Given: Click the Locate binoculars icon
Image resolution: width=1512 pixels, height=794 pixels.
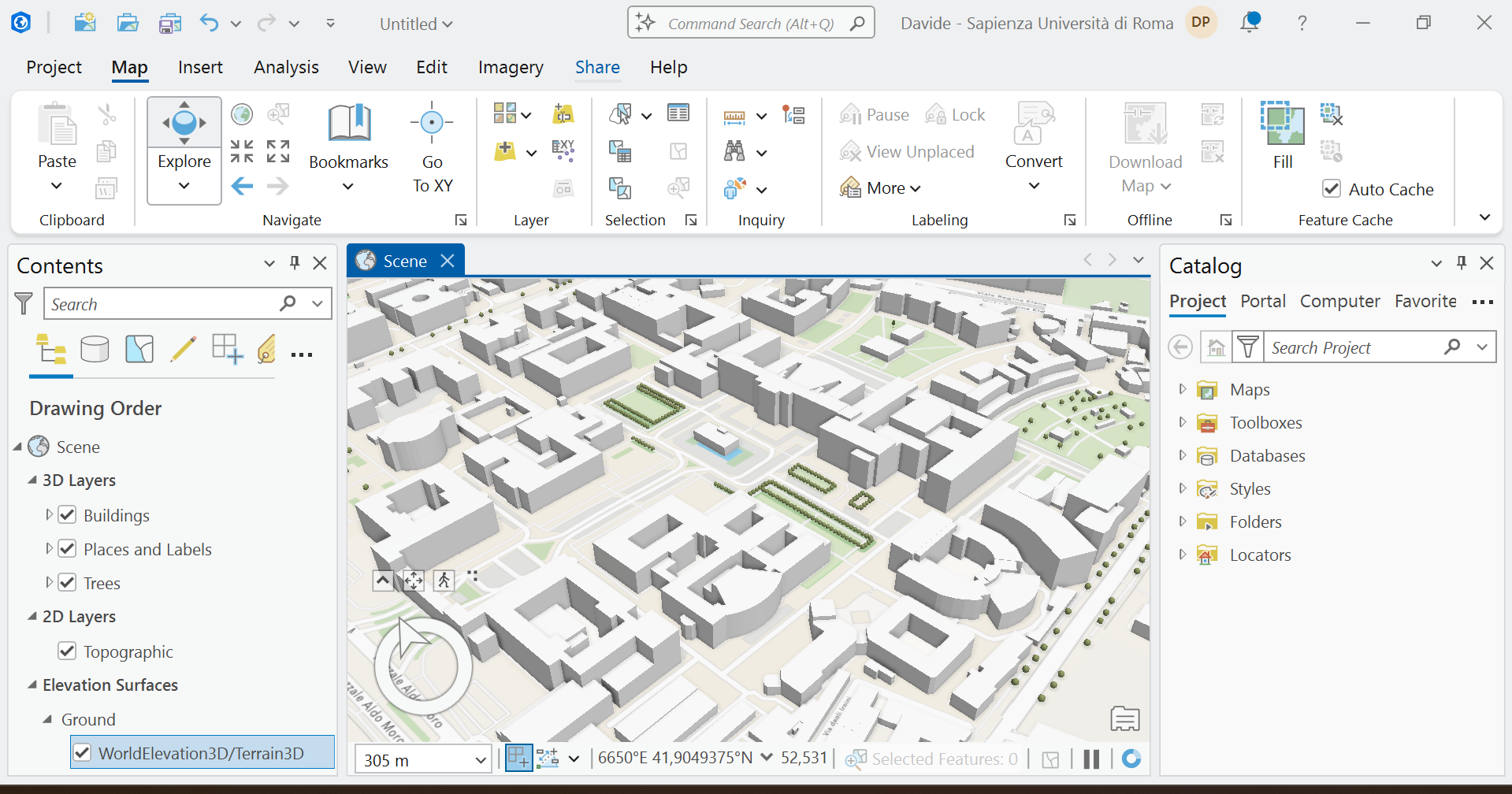Looking at the screenshot, I should [734, 151].
